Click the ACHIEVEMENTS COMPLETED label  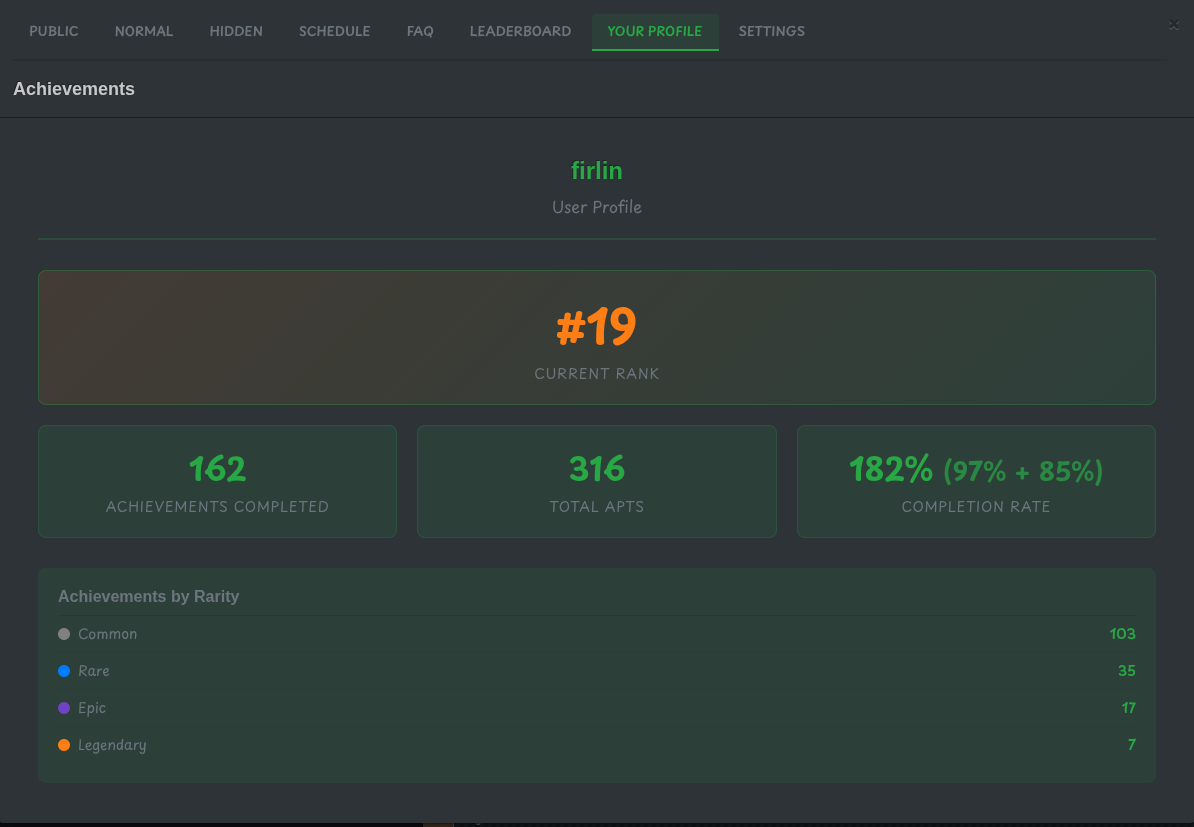(x=218, y=506)
